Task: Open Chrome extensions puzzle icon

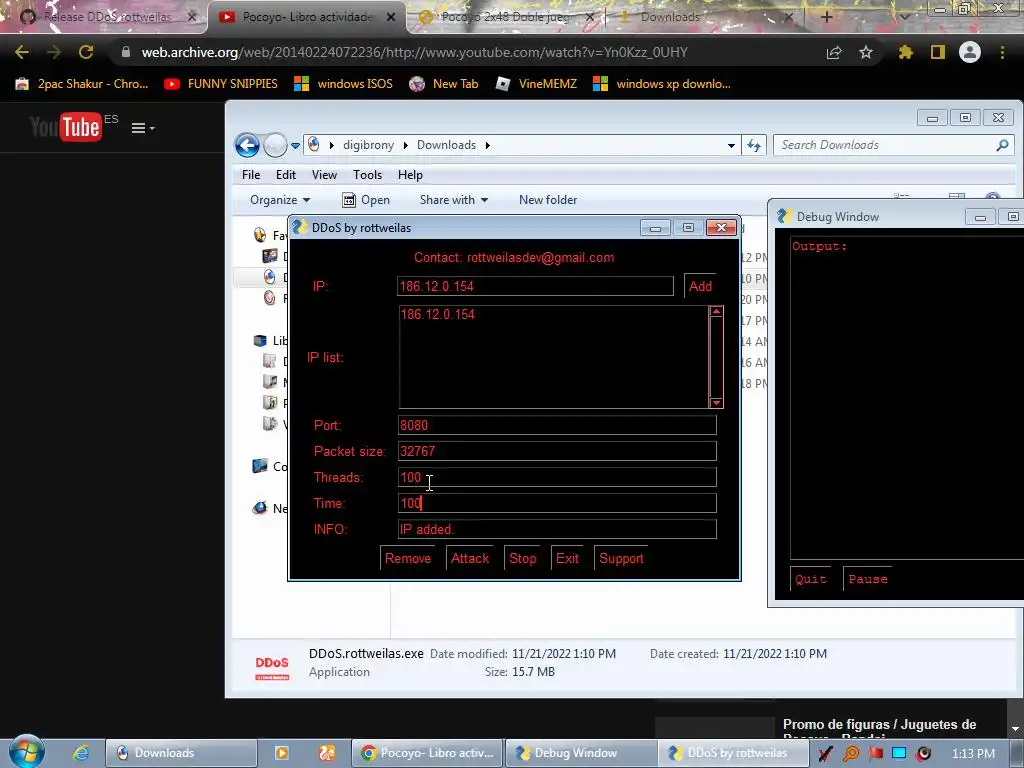Action: coord(905,52)
